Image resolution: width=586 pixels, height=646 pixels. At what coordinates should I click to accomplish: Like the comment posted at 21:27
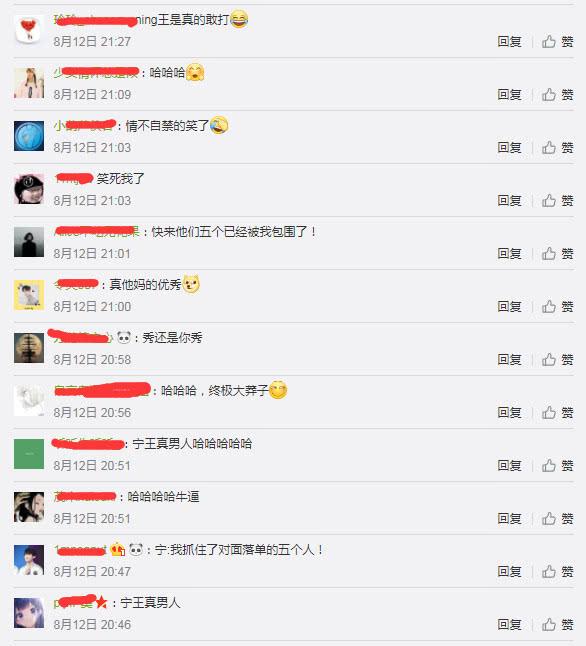(557, 42)
